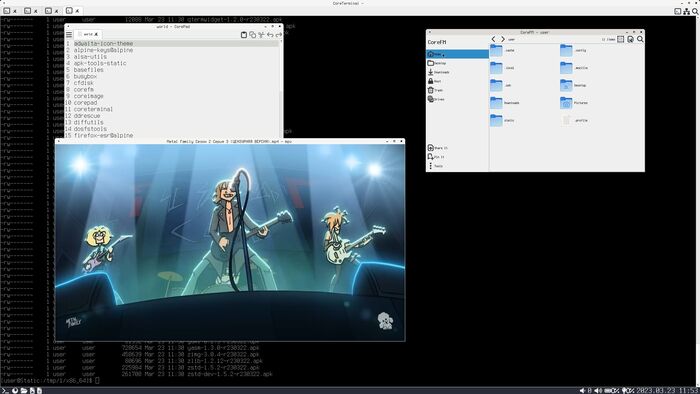Click the Cut scissors icon in CorePad
Viewport: 700px width, 394px height.
point(261,34)
